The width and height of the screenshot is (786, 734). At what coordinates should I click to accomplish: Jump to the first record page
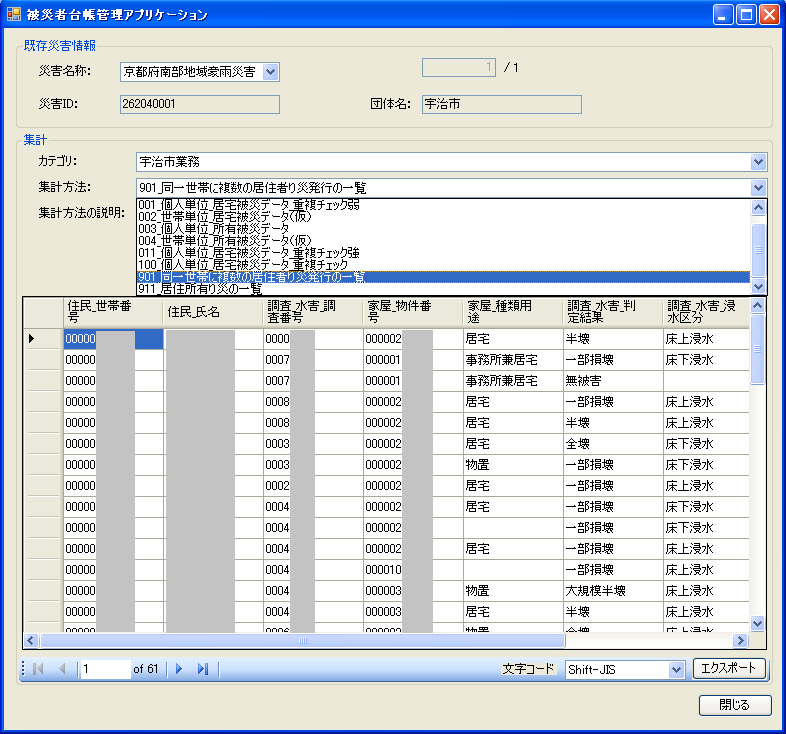(x=39, y=669)
